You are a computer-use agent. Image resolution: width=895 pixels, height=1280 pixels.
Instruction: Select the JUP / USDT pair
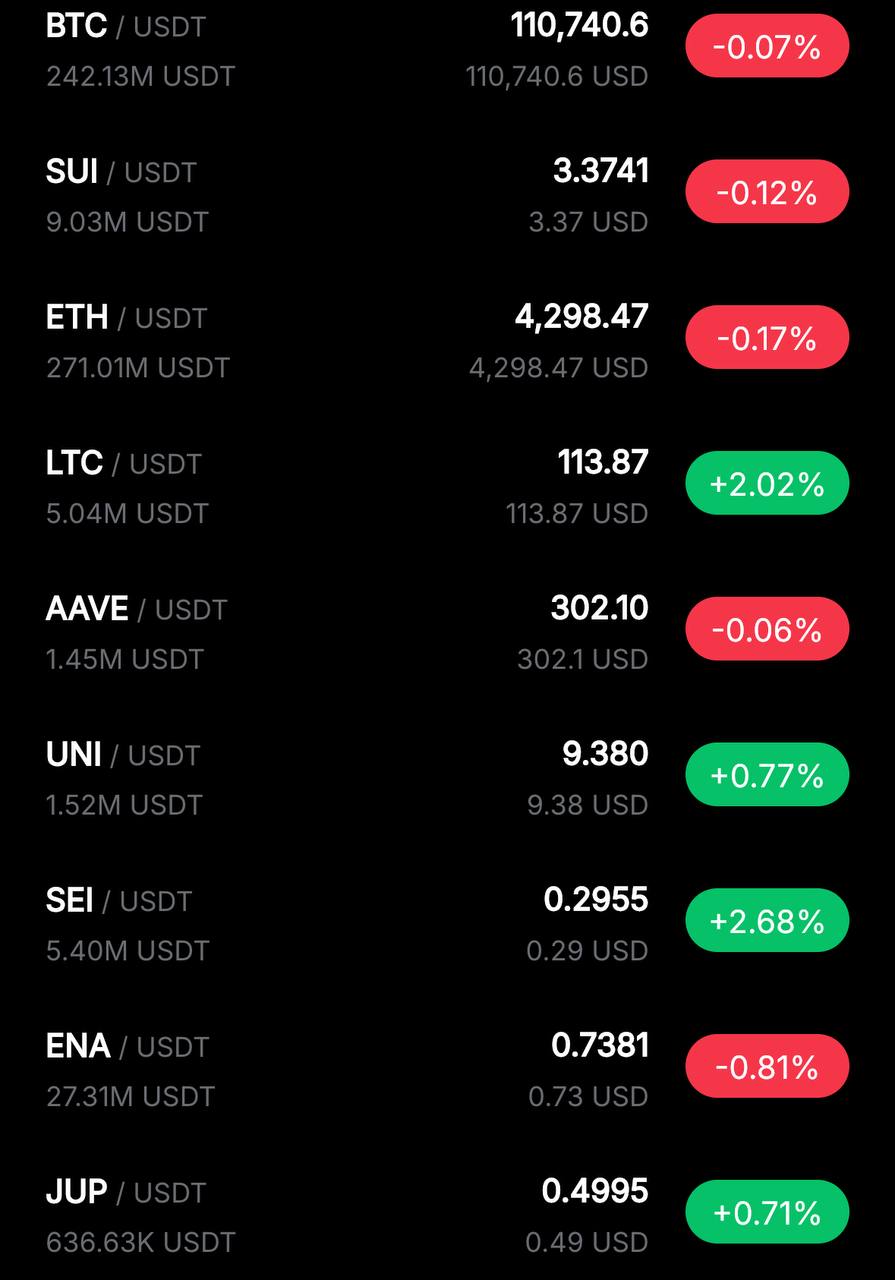tap(447, 1214)
